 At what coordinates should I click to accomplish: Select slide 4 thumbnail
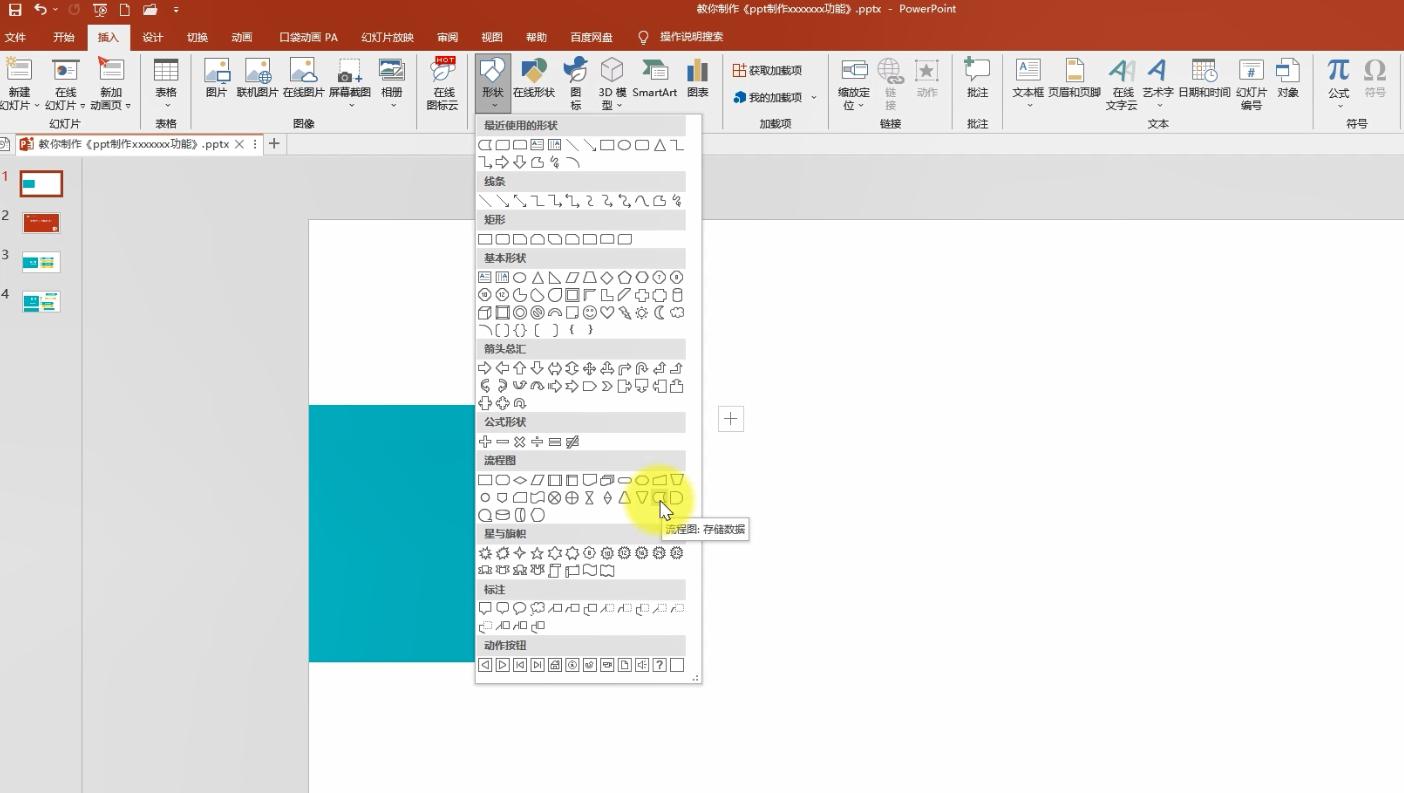tap(41, 301)
